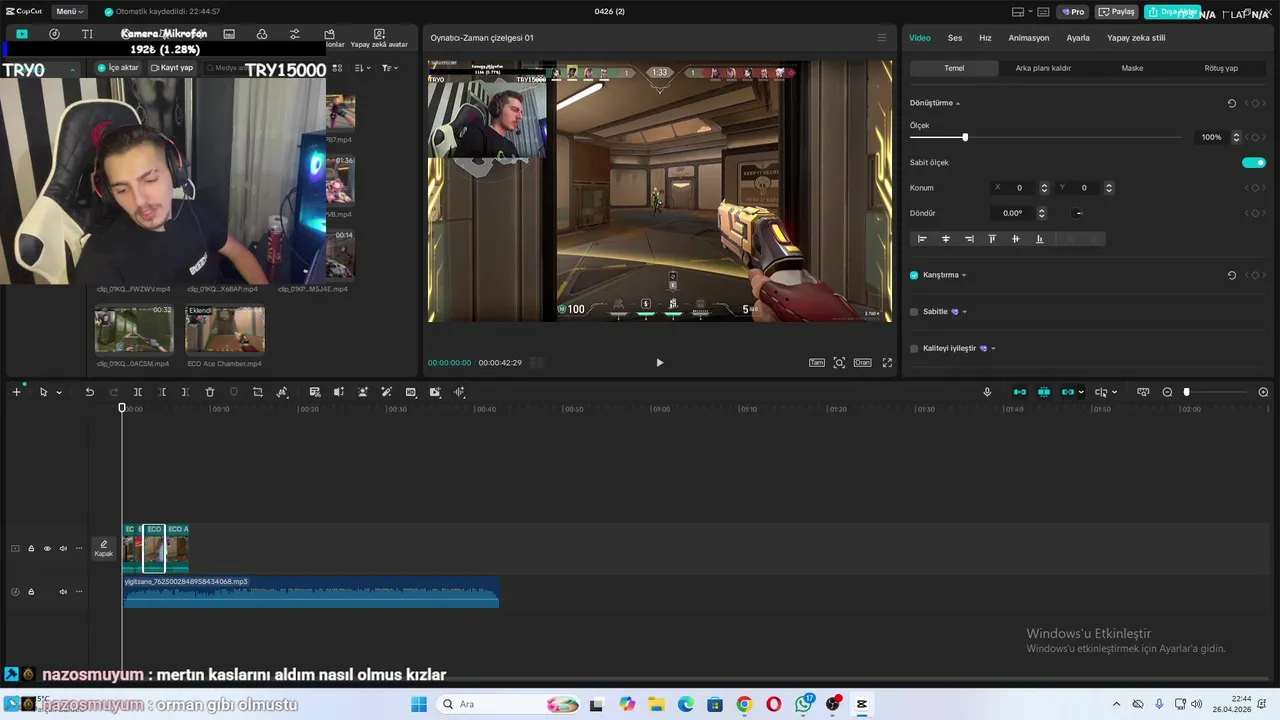Open the Audio library icon
The height and width of the screenshot is (720, 1280).
54,34
